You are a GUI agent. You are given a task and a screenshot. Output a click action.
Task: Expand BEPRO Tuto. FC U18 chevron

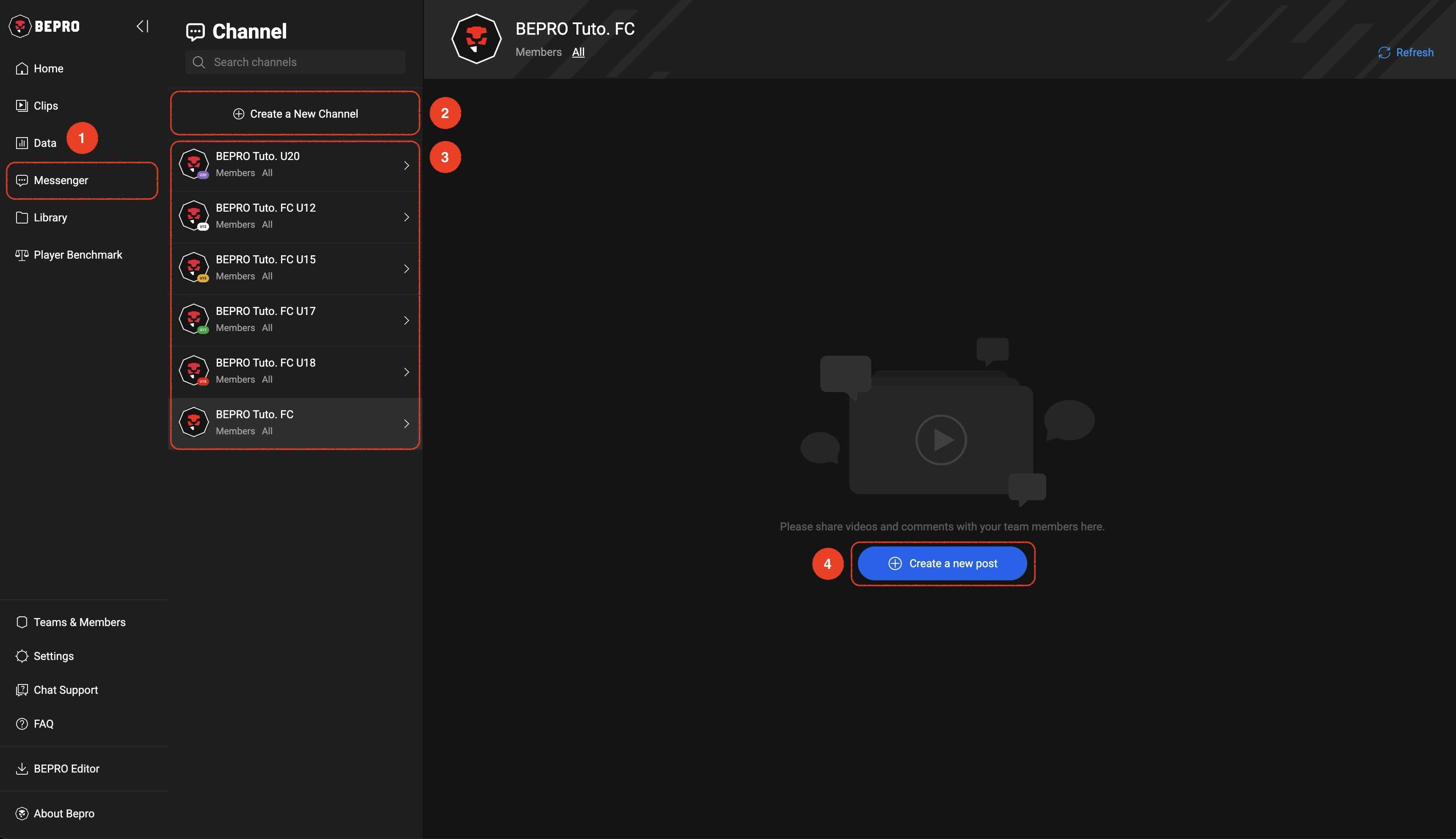pos(406,372)
